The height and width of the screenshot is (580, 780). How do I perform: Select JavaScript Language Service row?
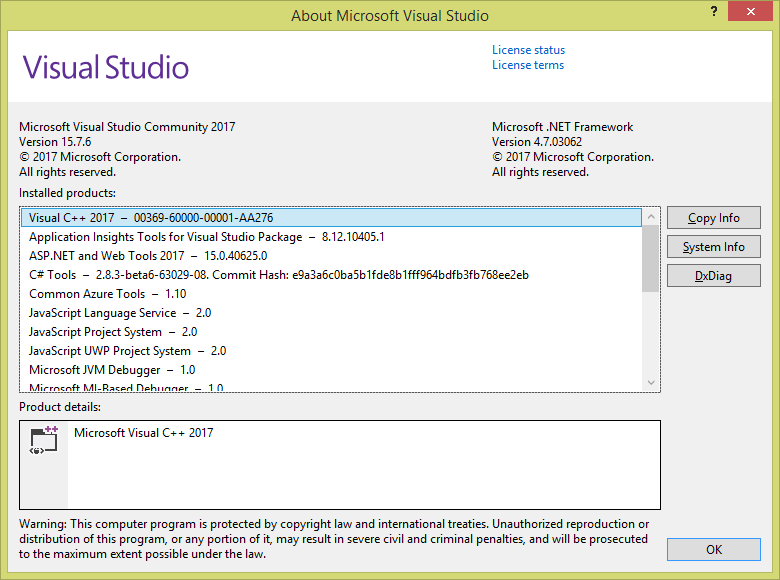pyautogui.click(x=331, y=312)
